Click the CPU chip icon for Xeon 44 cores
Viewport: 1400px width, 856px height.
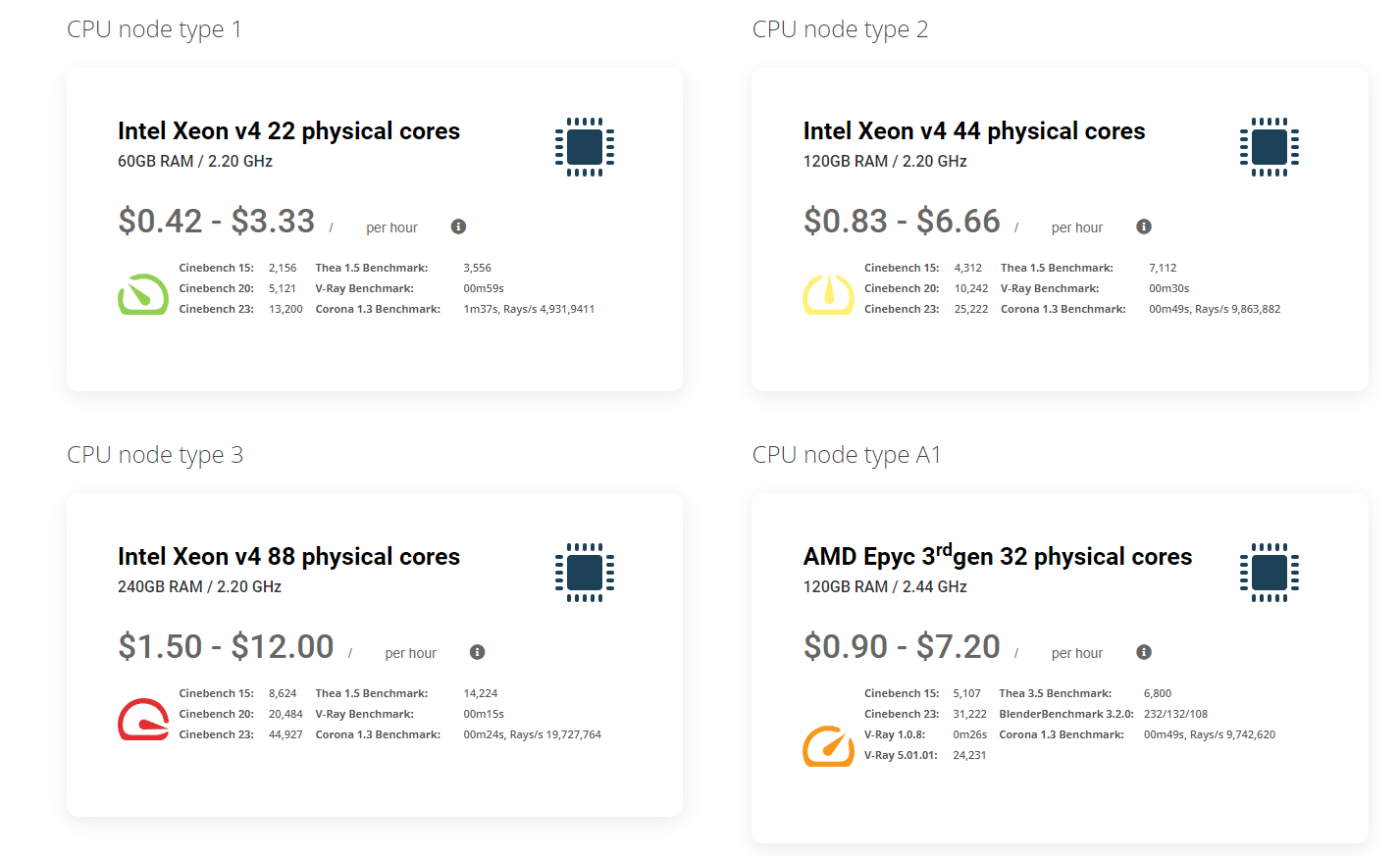pos(1270,147)
